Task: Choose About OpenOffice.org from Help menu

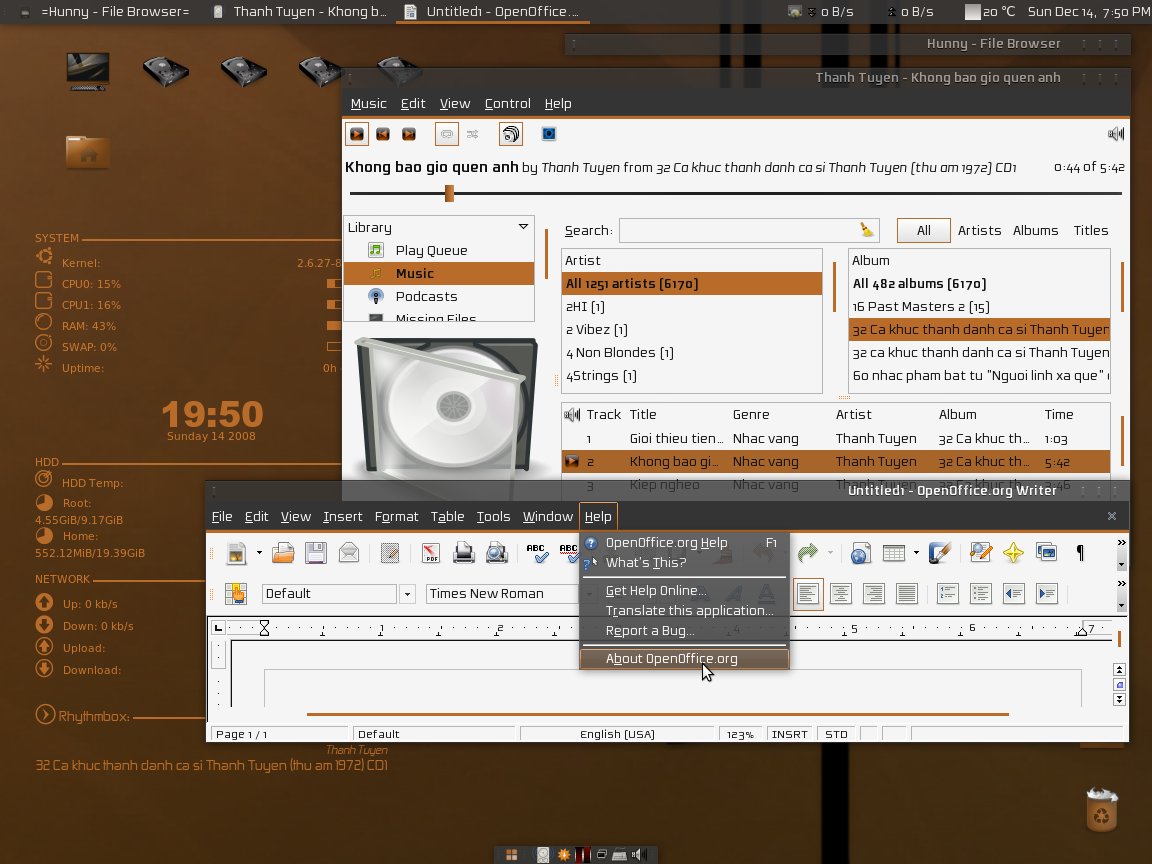Action: pyautogui.click(x=684, y=658)
